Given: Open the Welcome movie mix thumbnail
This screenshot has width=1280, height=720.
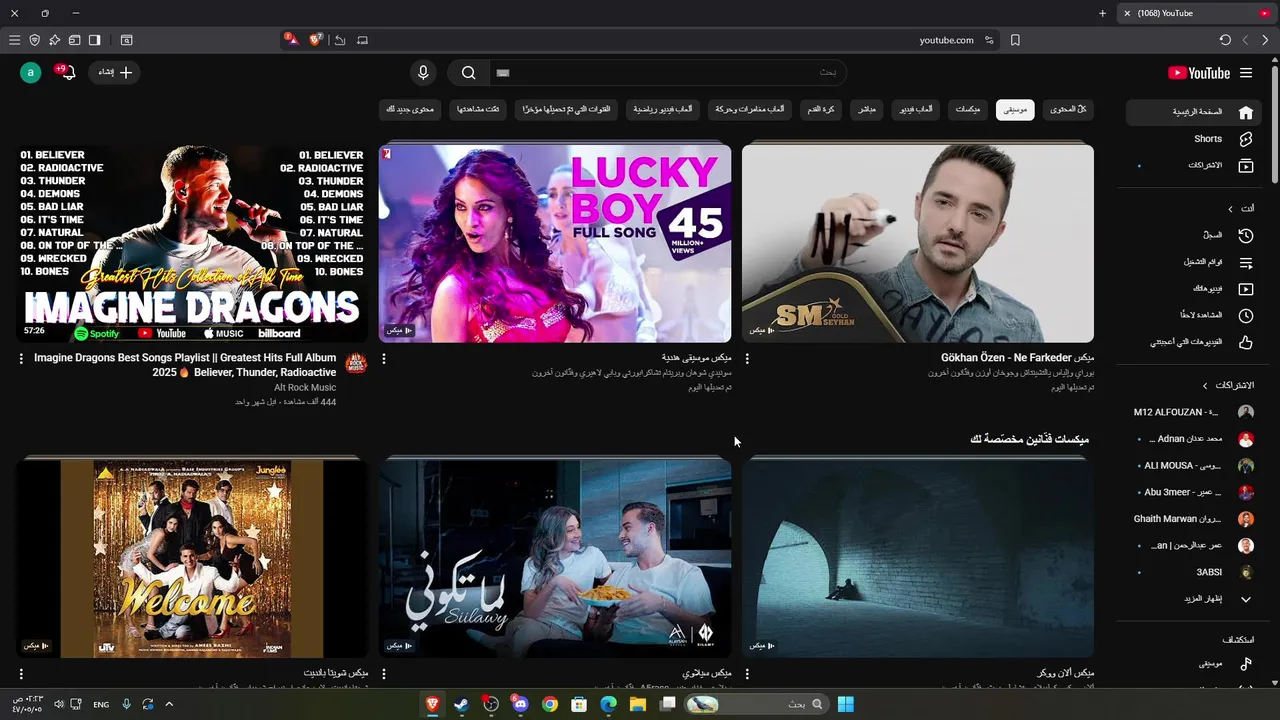Looking at the screenshot, I should tap(192, 558).
